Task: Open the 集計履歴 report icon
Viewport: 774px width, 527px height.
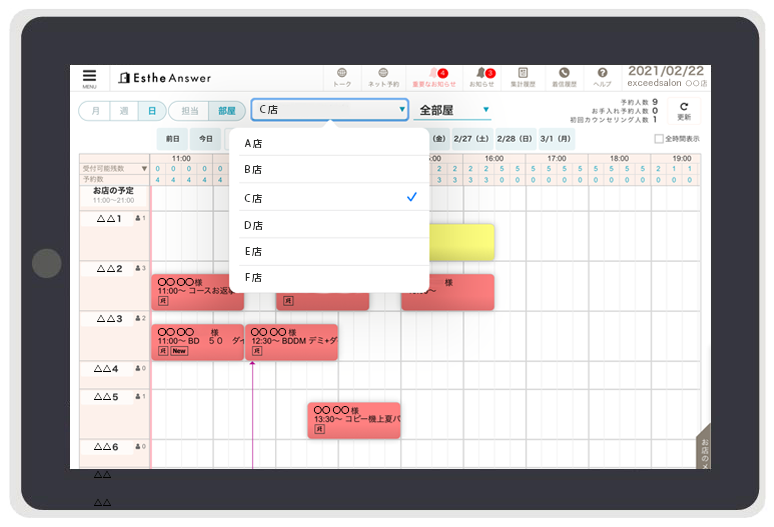Action: pyautogui.click(x=523, y=77)
